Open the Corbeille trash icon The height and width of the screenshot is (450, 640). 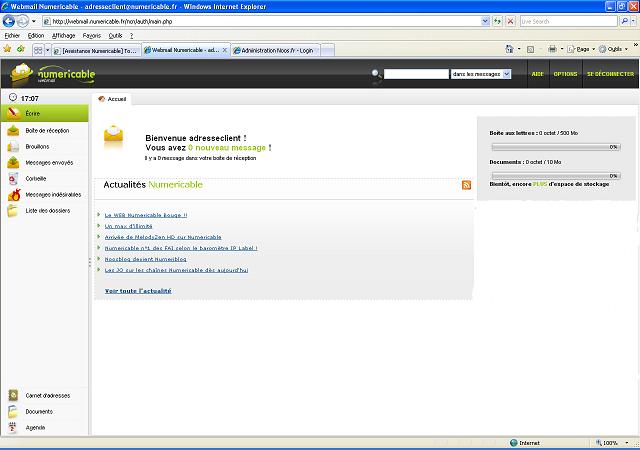click(13, 178)
